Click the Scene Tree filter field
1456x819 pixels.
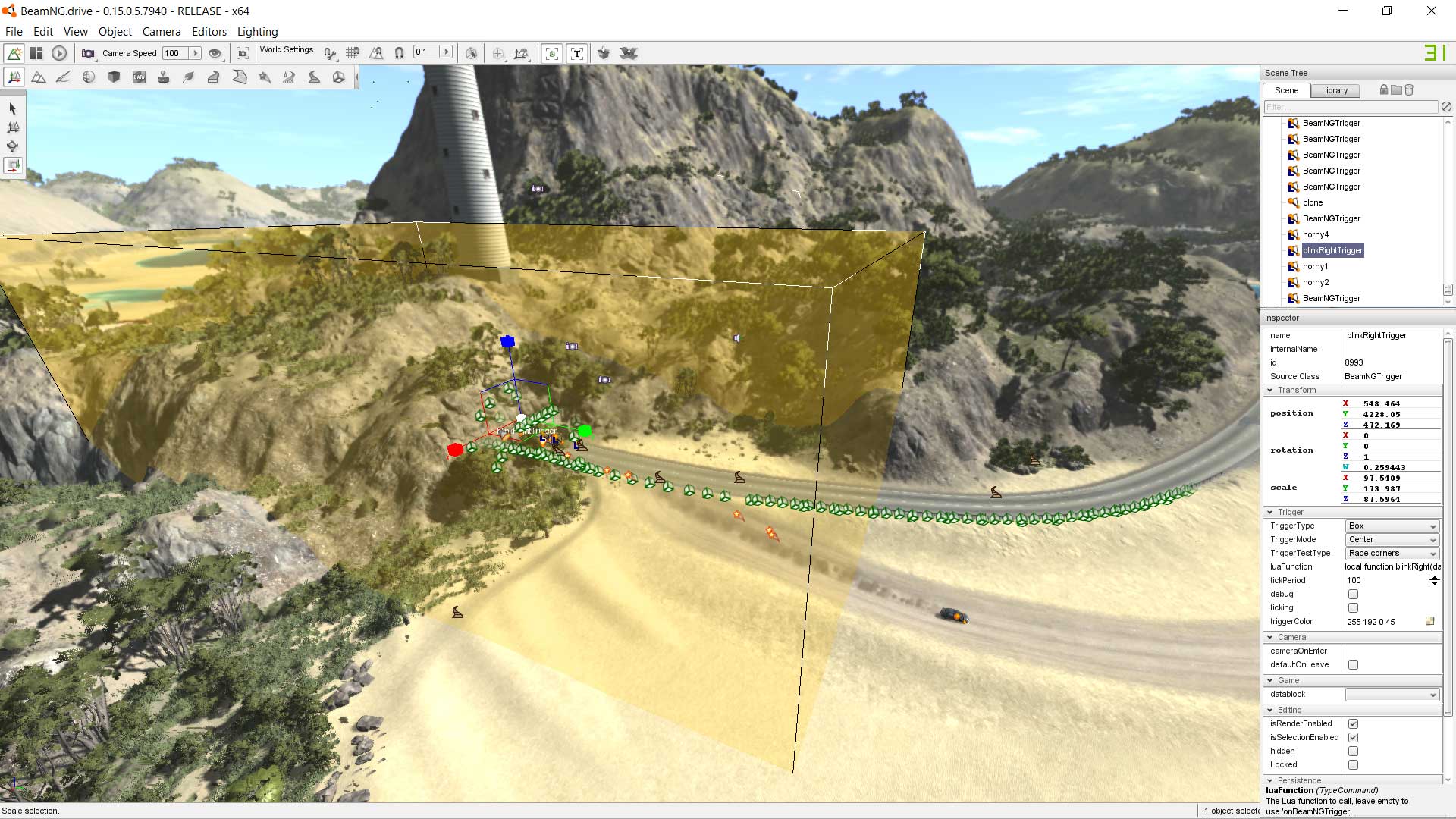point(1351,107)
